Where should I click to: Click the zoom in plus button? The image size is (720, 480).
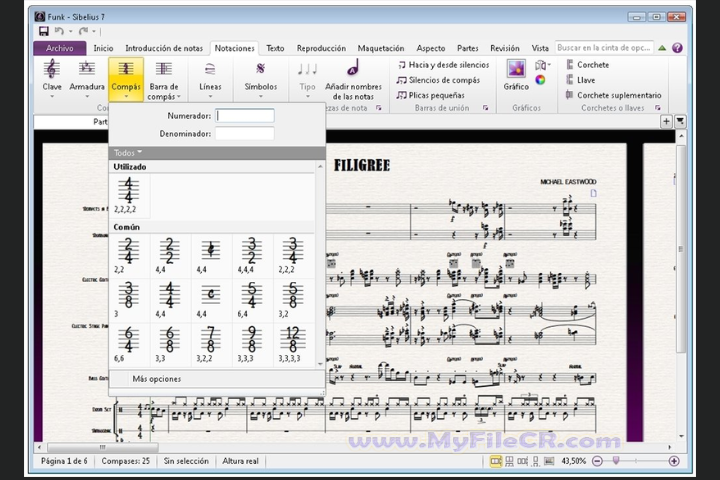point(674,461)
